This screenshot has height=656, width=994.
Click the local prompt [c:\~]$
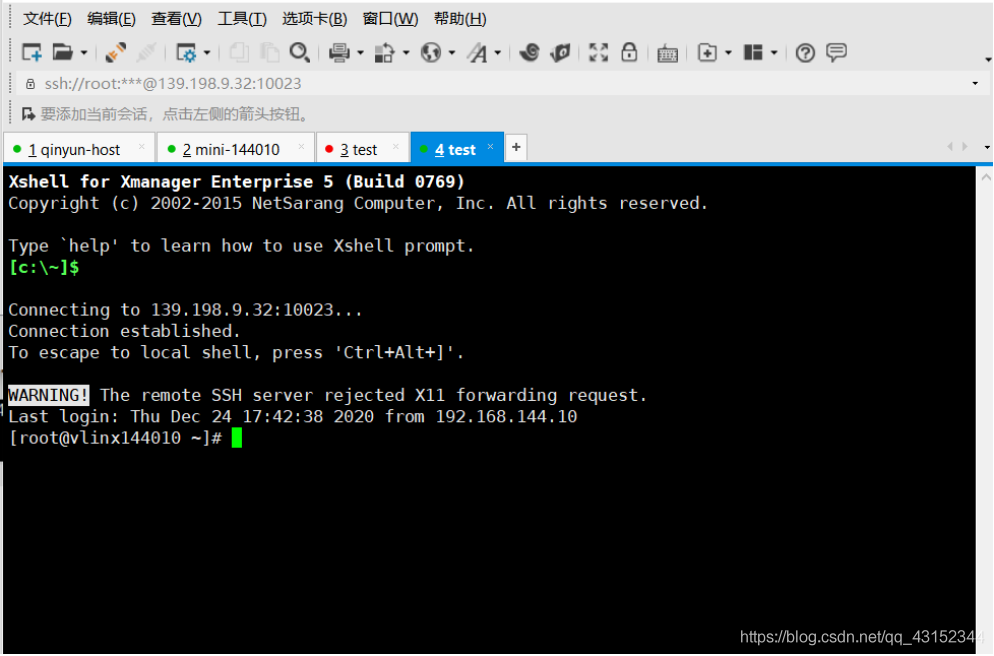click(44, 267)
